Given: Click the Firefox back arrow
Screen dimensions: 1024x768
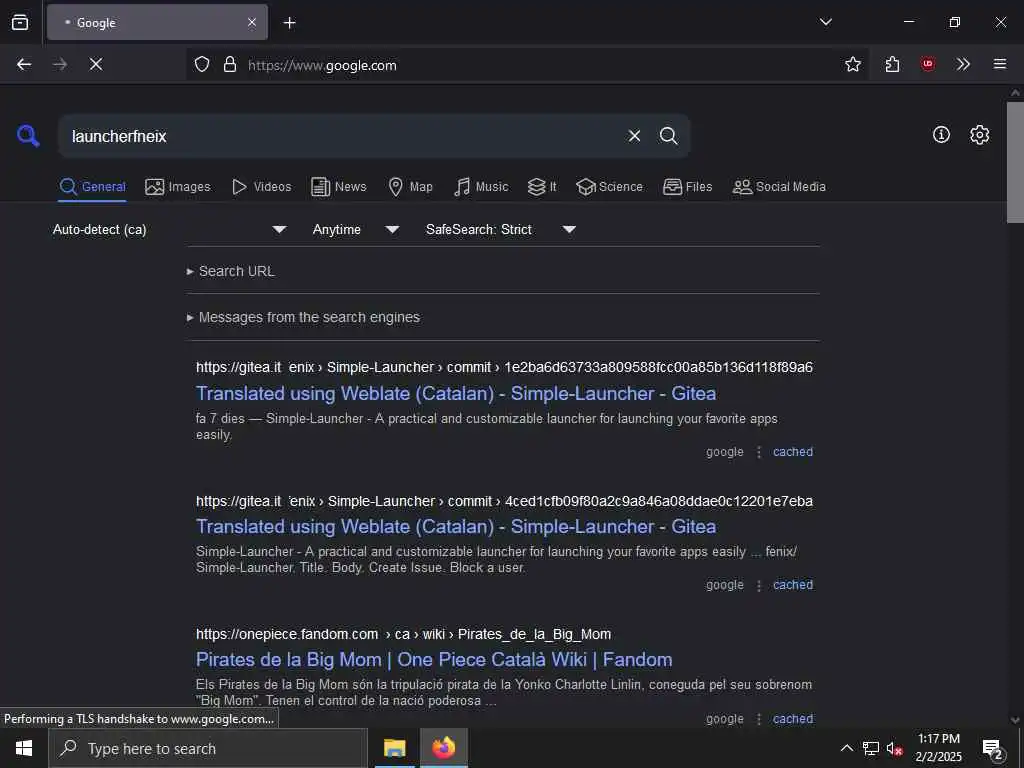Looking at the screenshot, I should pos(24,64).
